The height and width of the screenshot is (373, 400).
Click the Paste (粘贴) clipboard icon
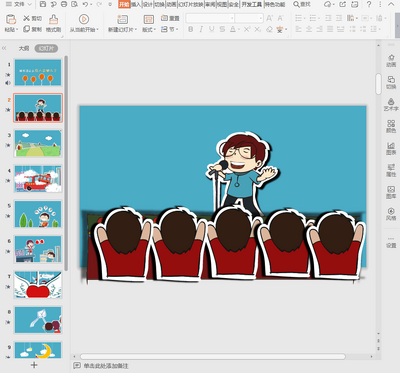[x=11, y=19]
